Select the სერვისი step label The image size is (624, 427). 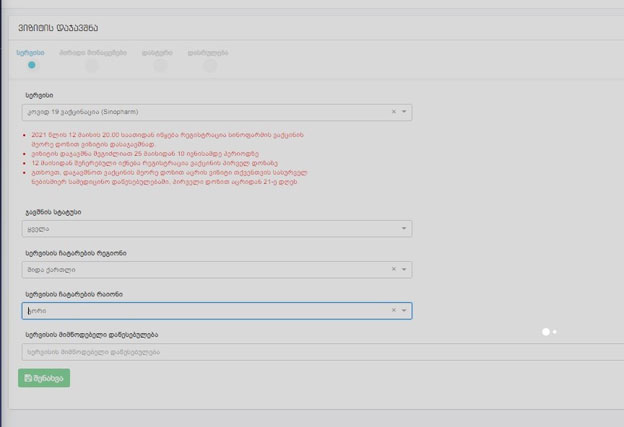pos(30,51)
